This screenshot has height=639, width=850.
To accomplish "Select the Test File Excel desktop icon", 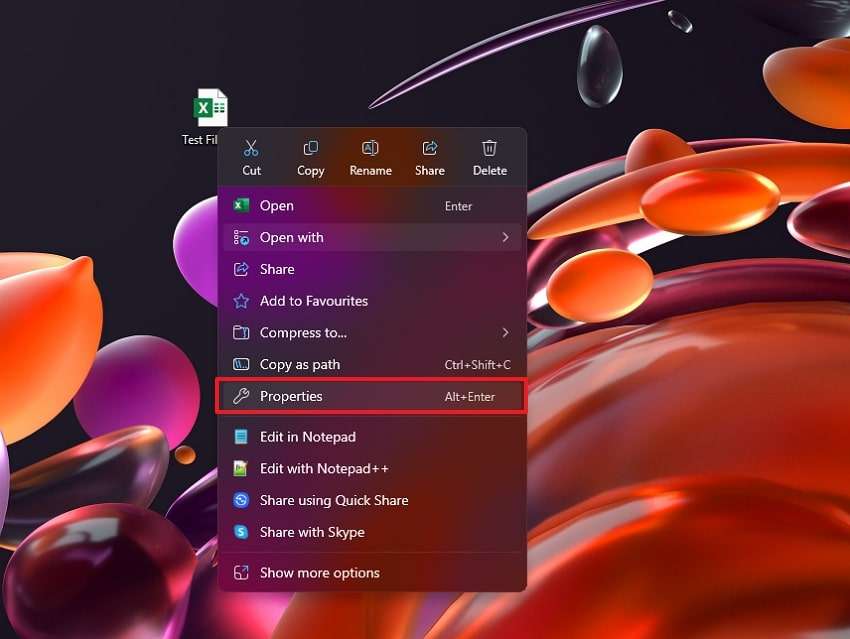I will pos(210,107).
